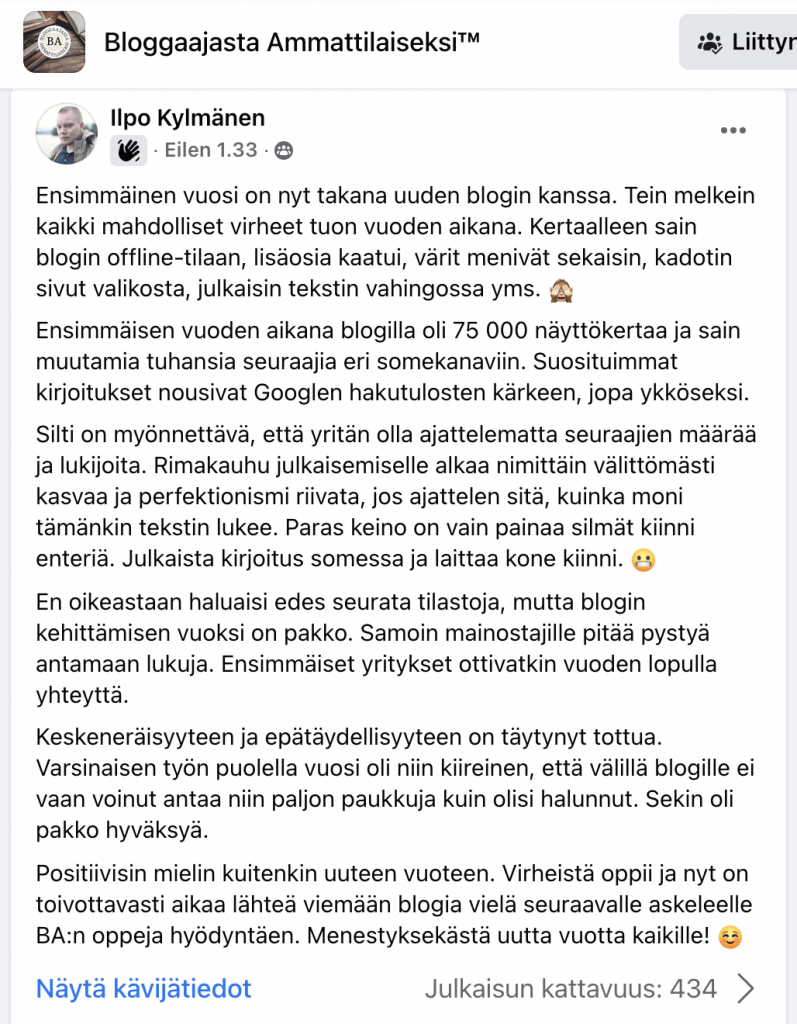Image resolution: width=797 pixels, height=1024 pixels.
Task: Open the Bloggaajasta Ammattilaiseksi group page title
Action: (292, 42)
